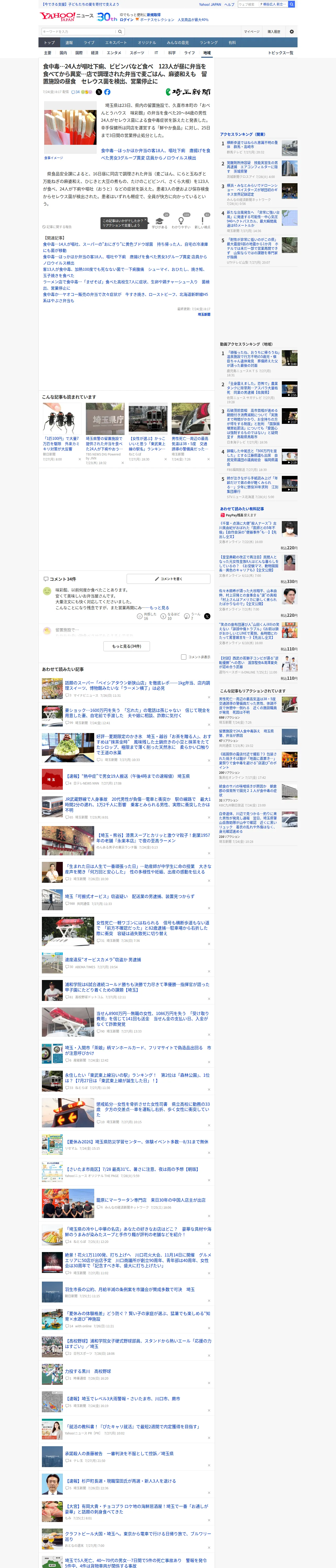
Task: Click the keyword search submit icon
Action: [x=120, y=32]
